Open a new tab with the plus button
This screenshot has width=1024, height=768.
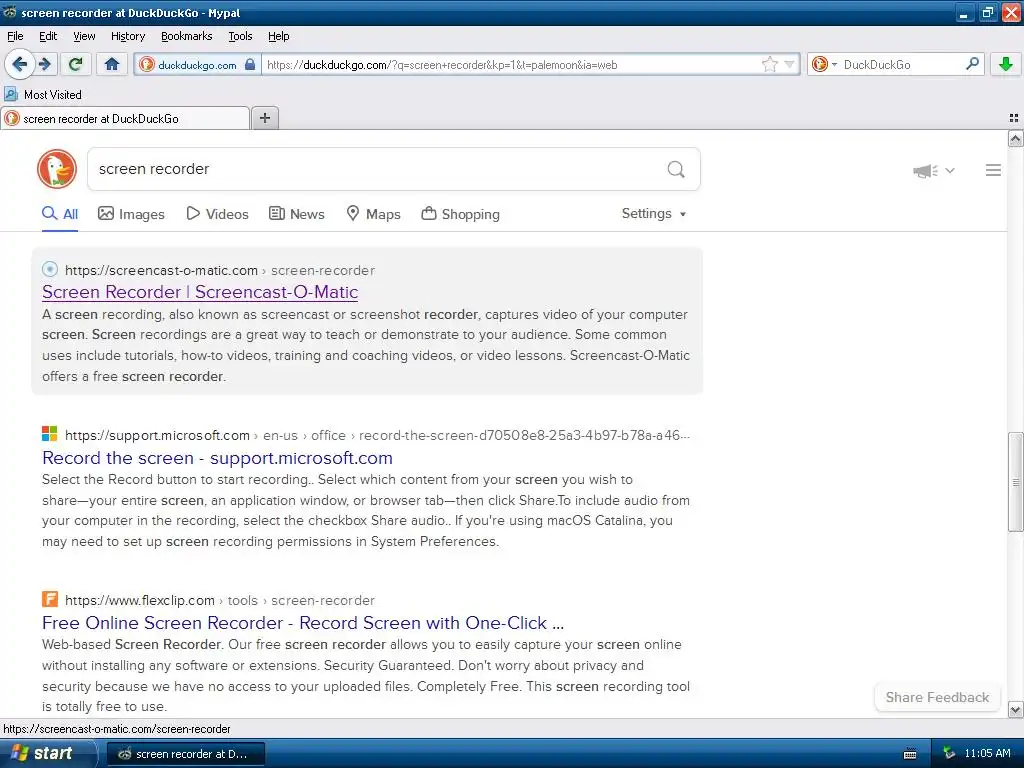click(264, 118)
